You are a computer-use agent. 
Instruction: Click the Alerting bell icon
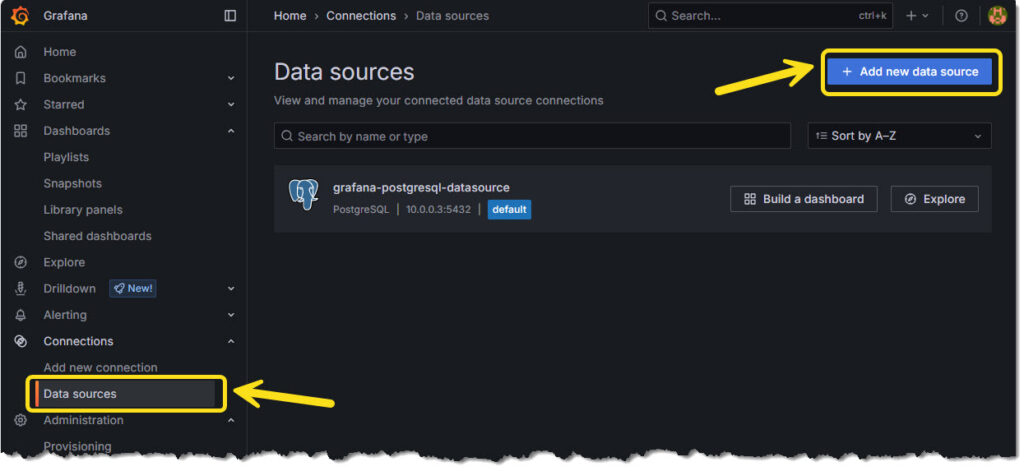click(x=21, y=315)
